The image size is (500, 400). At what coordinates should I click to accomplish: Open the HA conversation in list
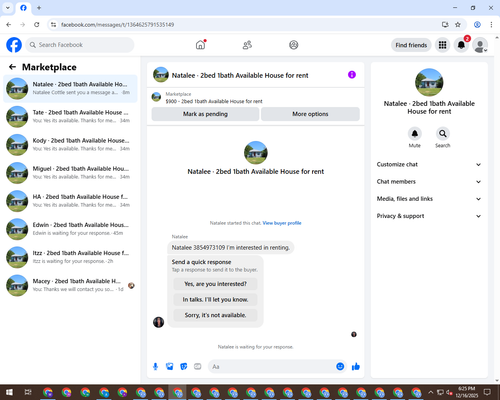click(x=70, y=201)
